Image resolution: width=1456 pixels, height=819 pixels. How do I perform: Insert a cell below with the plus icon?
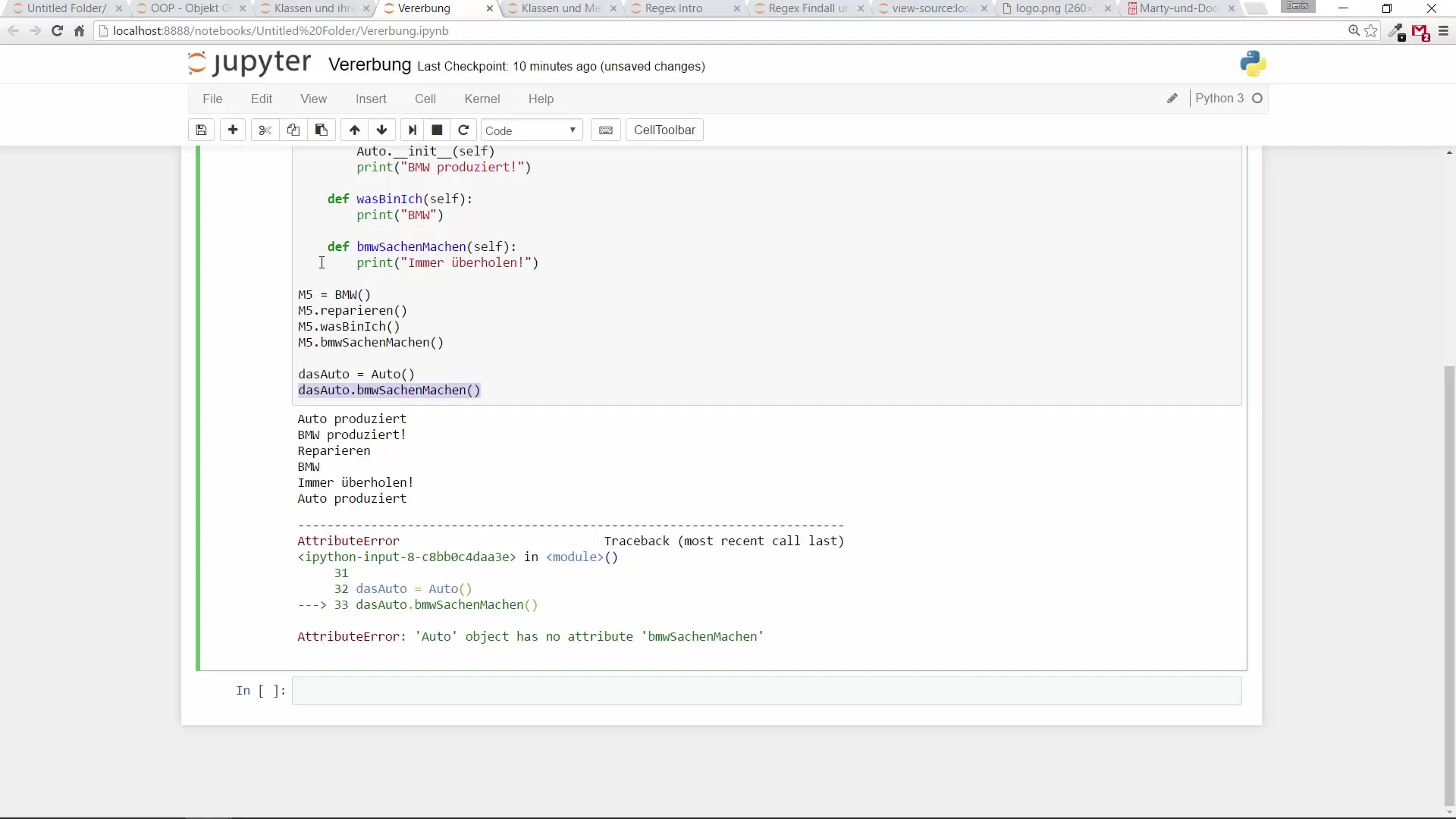pos(233,130)
